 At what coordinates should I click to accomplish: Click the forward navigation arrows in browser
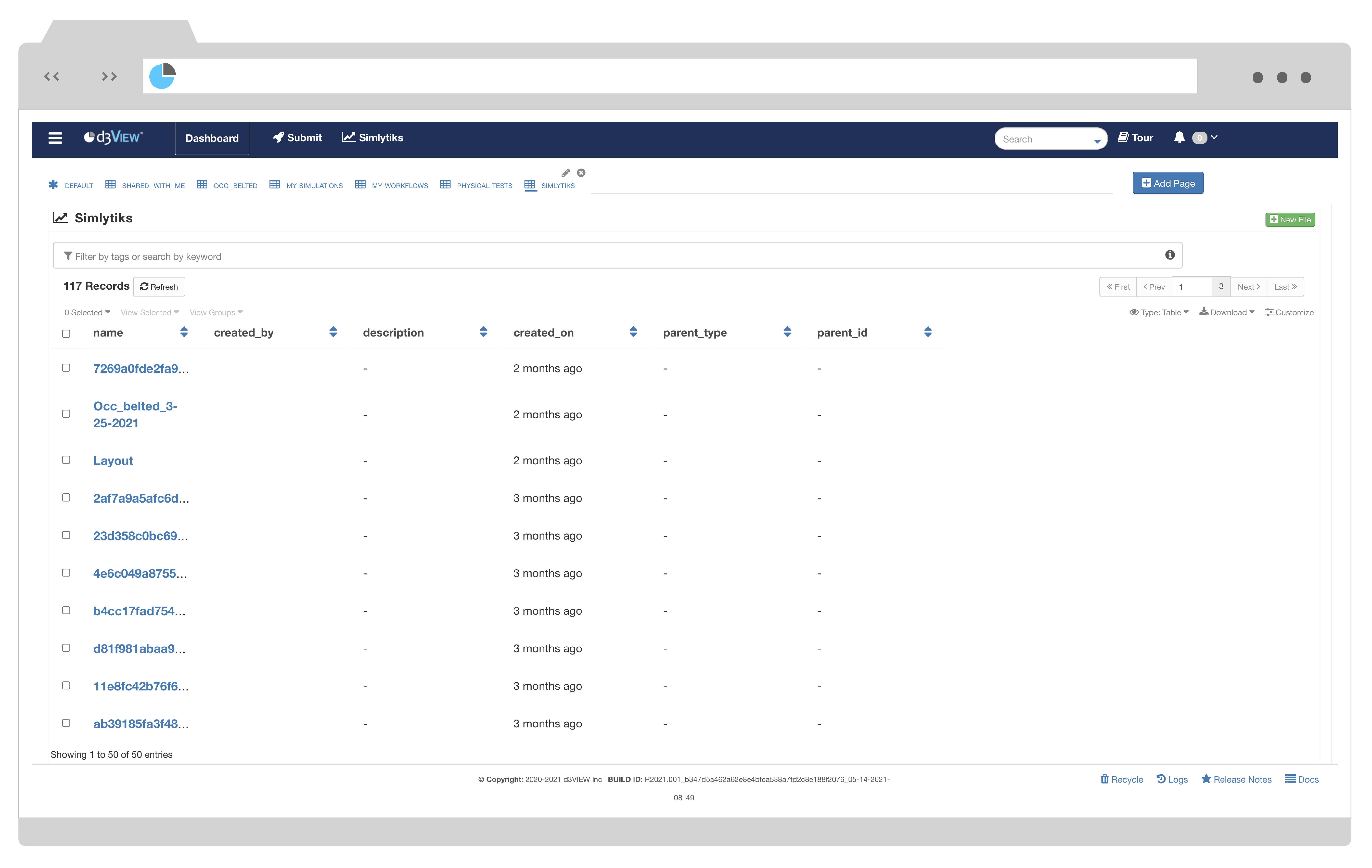[109, 76]
